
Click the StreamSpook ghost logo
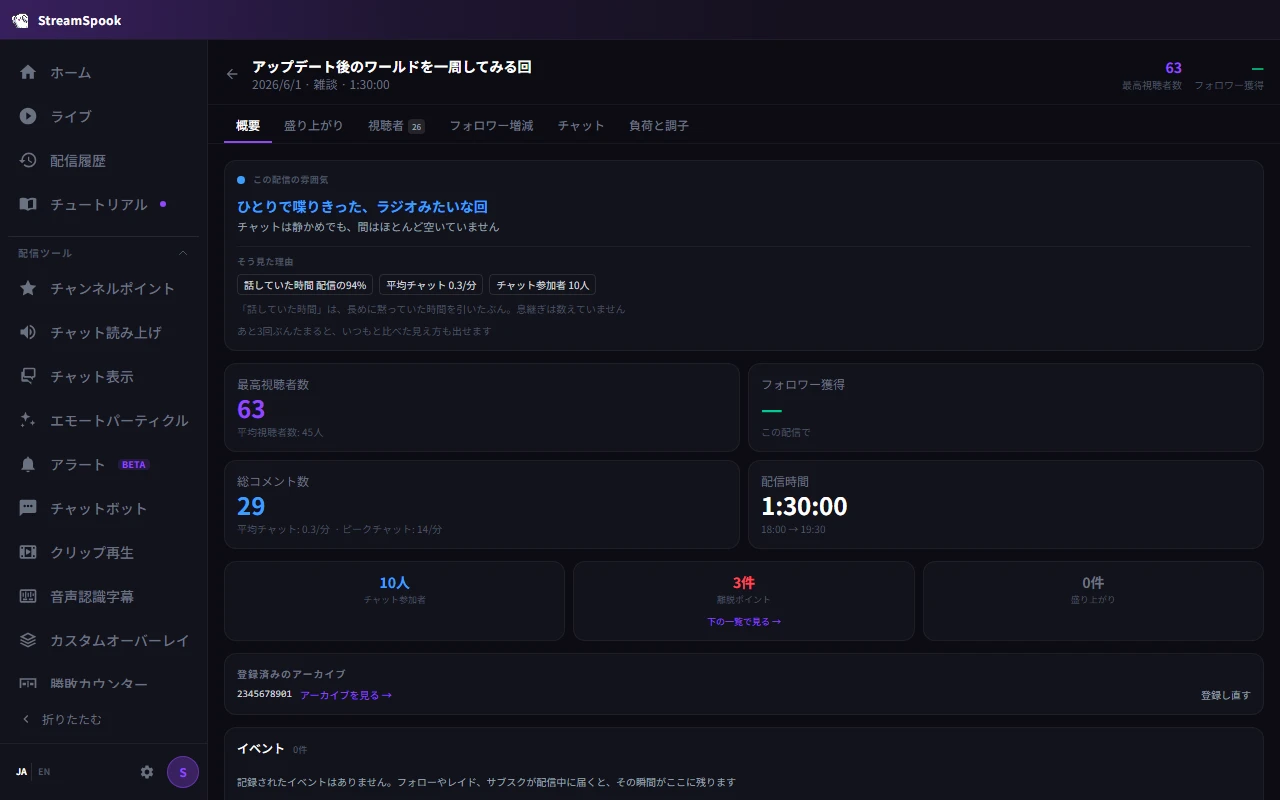tap(20, 20)
